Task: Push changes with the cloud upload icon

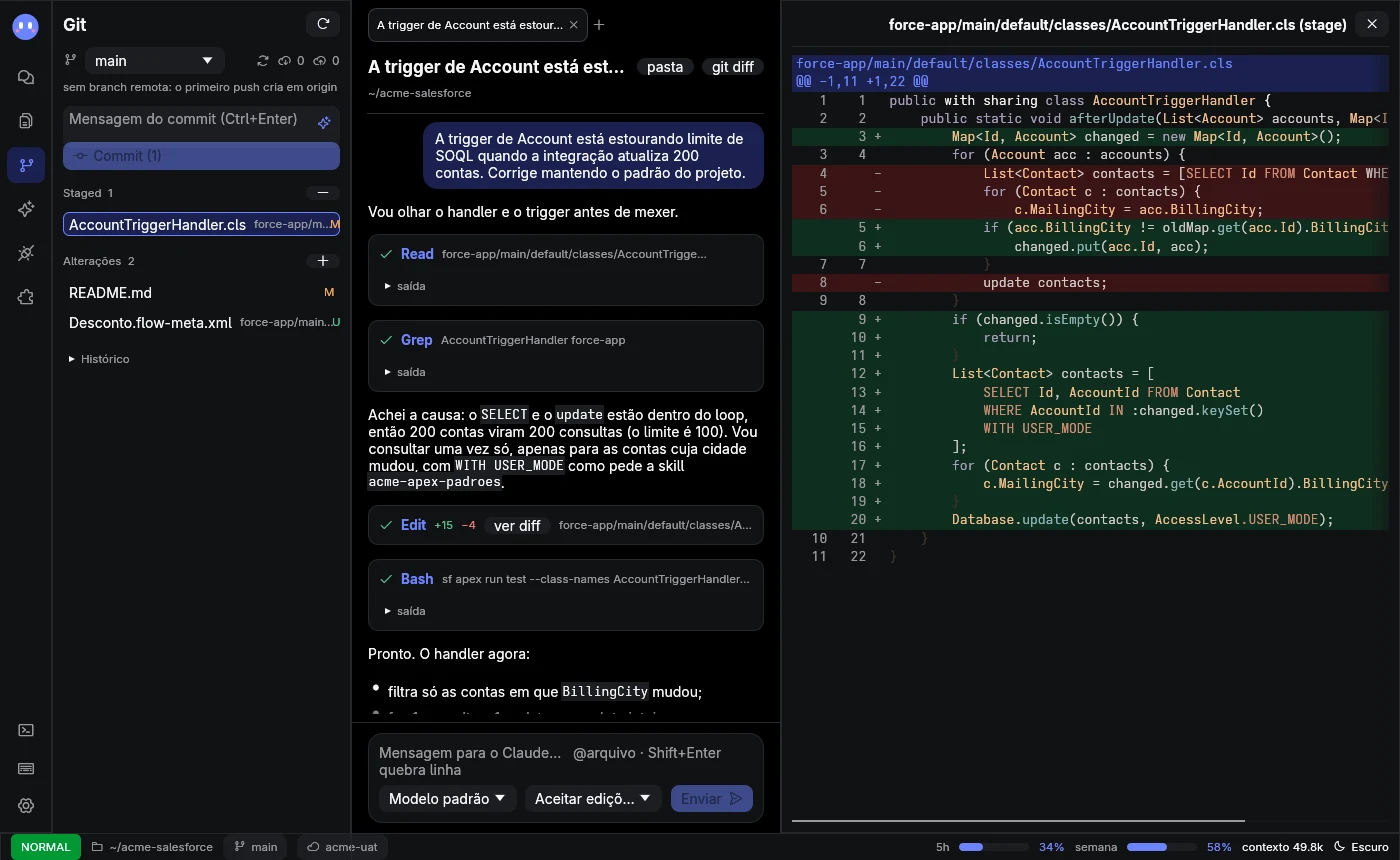Action: pos(326,61)
